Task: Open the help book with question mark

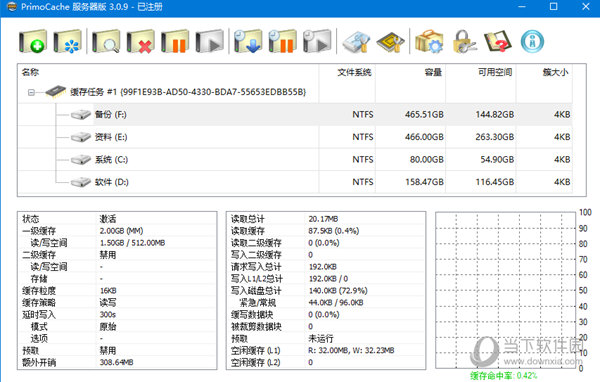Action: click(497, 41)
